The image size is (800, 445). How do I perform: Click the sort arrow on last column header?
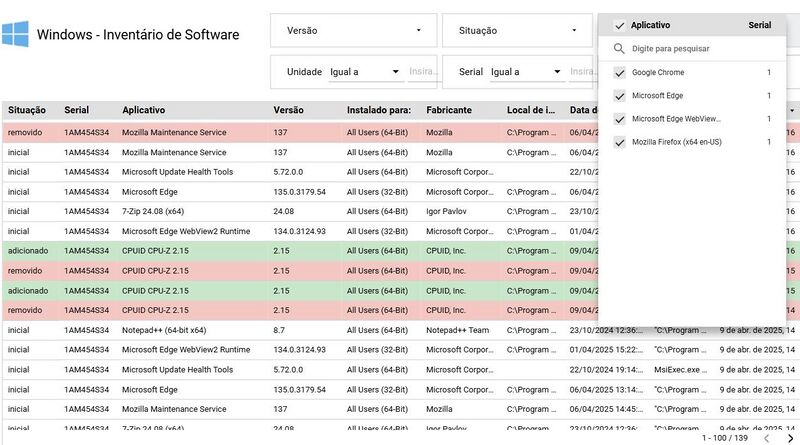[792, 110]
